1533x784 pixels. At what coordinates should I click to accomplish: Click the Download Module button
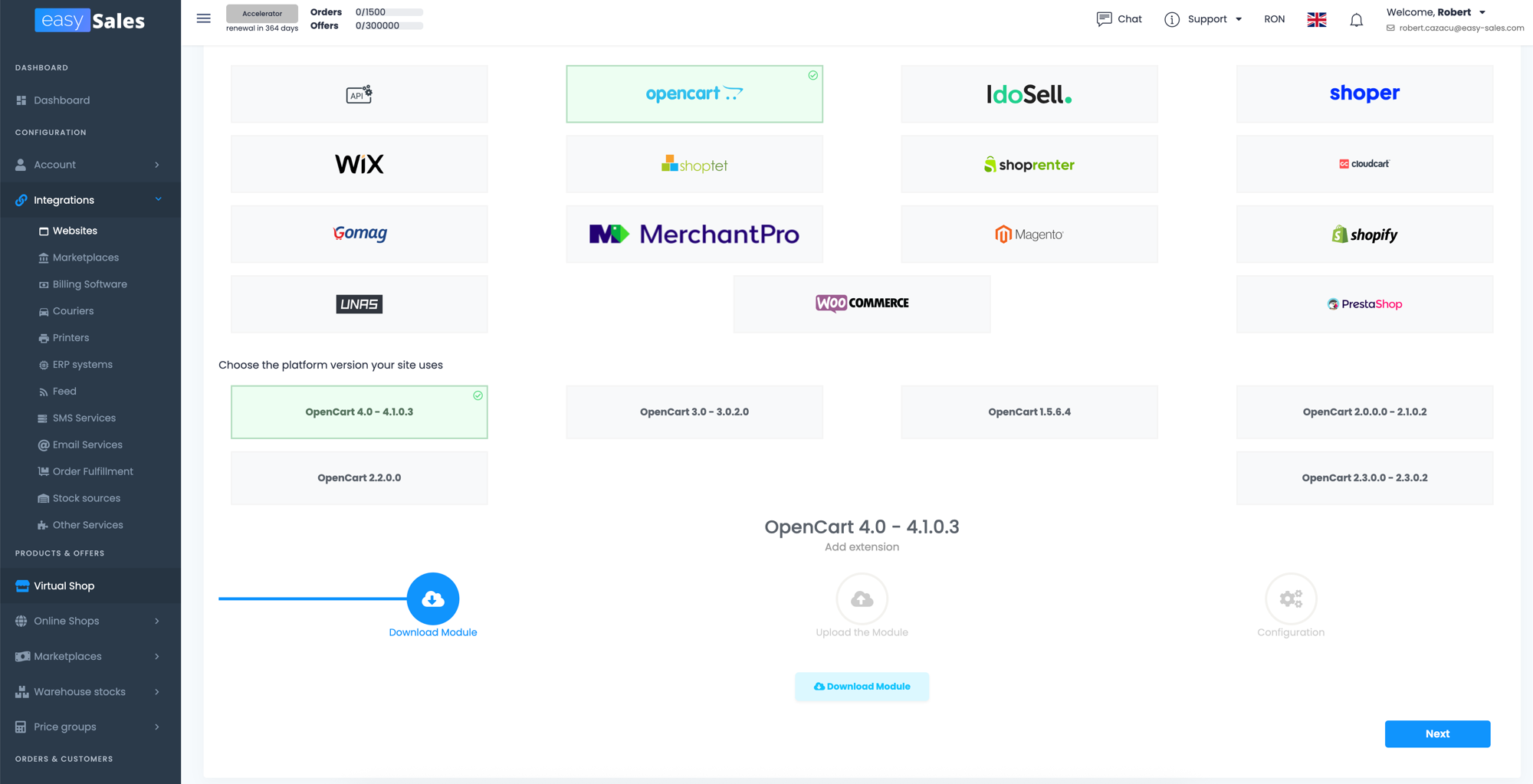(x=862, y=687)
